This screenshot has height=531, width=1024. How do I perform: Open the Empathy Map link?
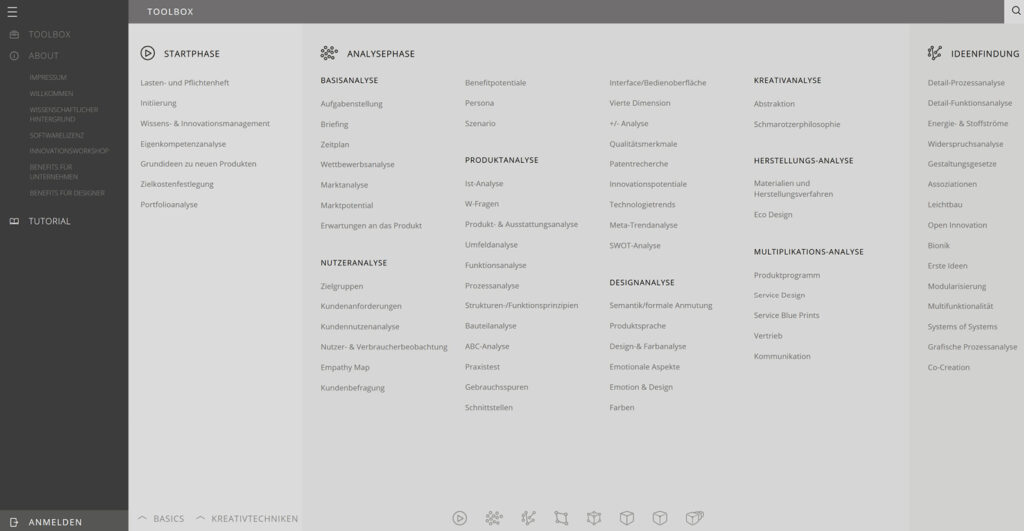[x=345, y=367]
